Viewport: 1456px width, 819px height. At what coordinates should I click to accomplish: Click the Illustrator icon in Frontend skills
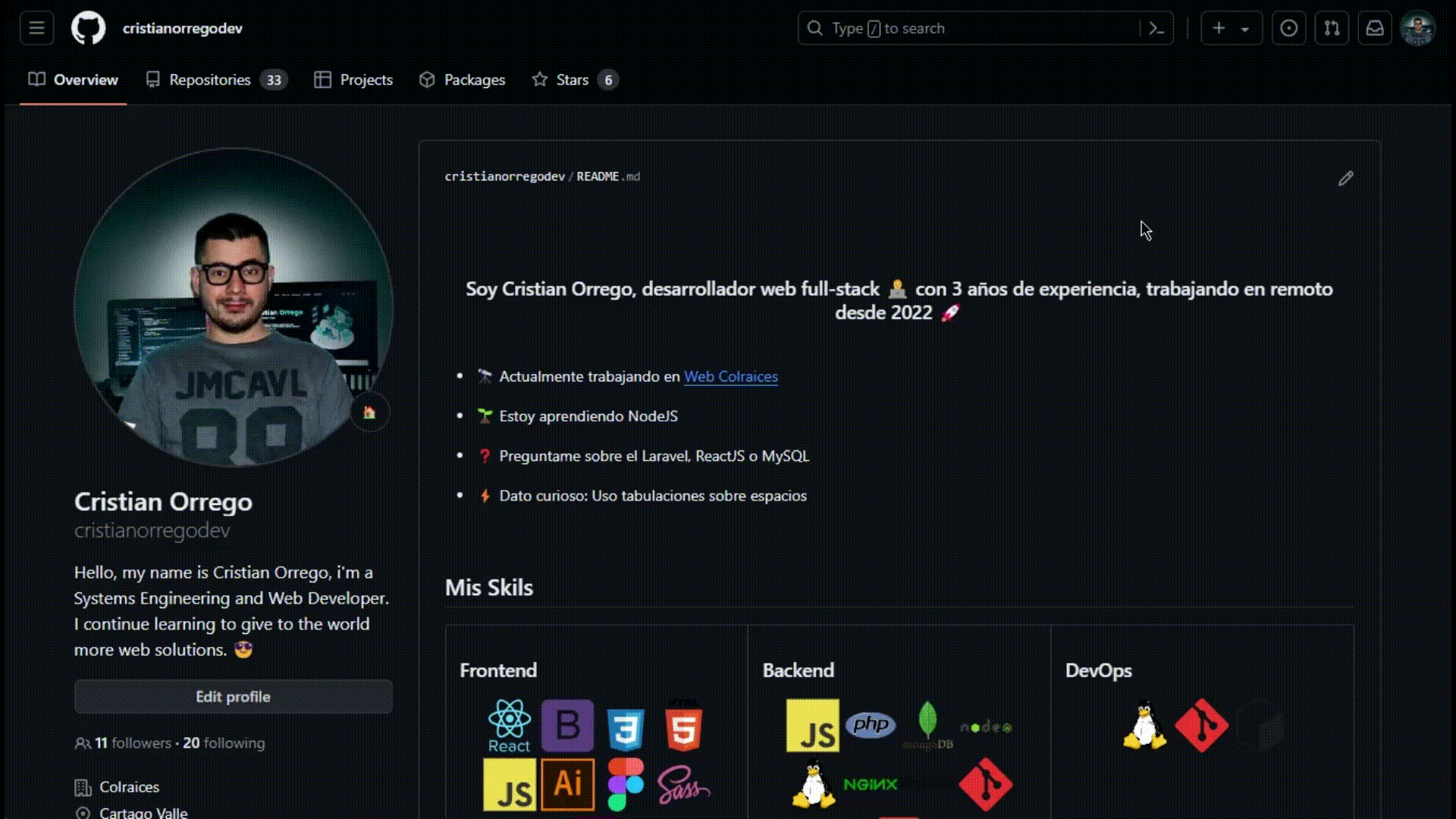(x=567, y=786)
